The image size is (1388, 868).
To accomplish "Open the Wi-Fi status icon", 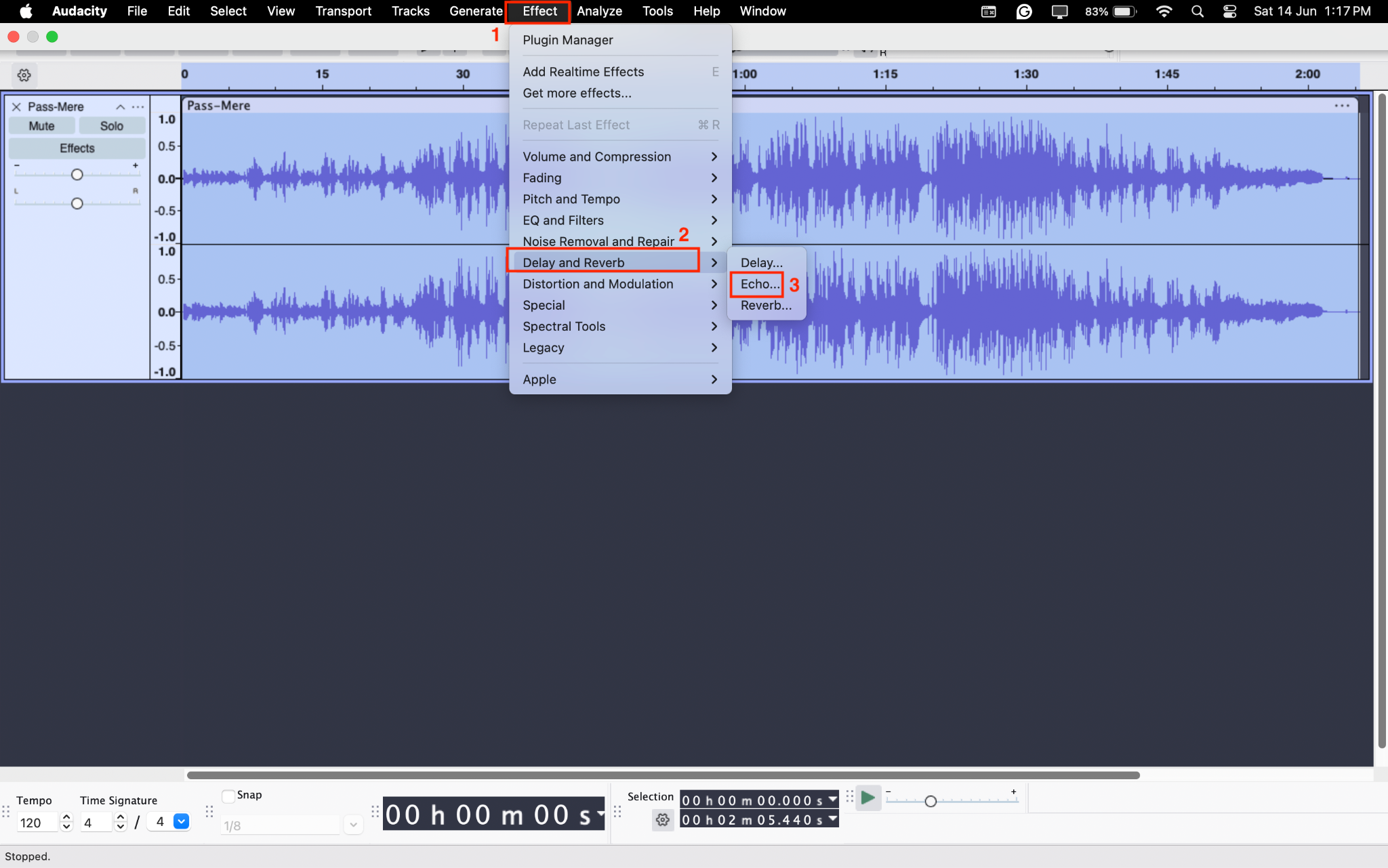I will click(1164, 11).
